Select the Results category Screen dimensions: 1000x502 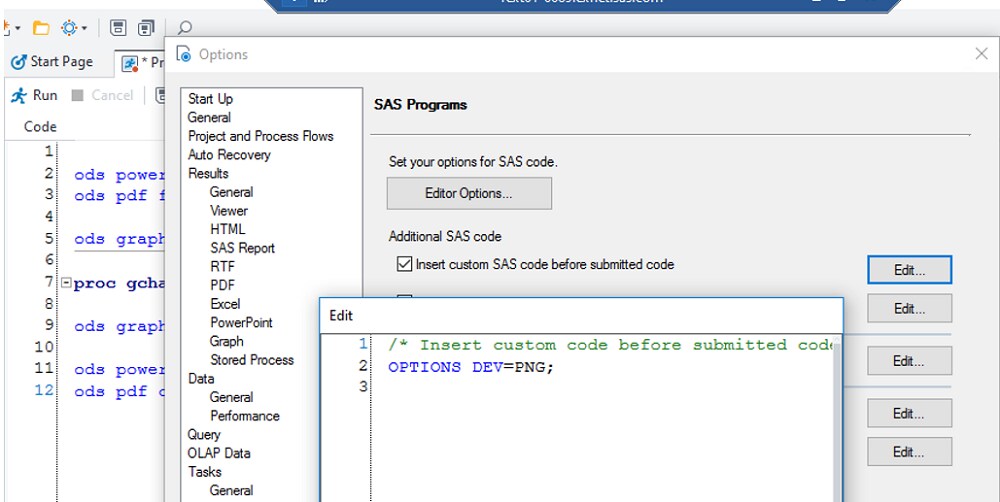[x=208, y=173]
